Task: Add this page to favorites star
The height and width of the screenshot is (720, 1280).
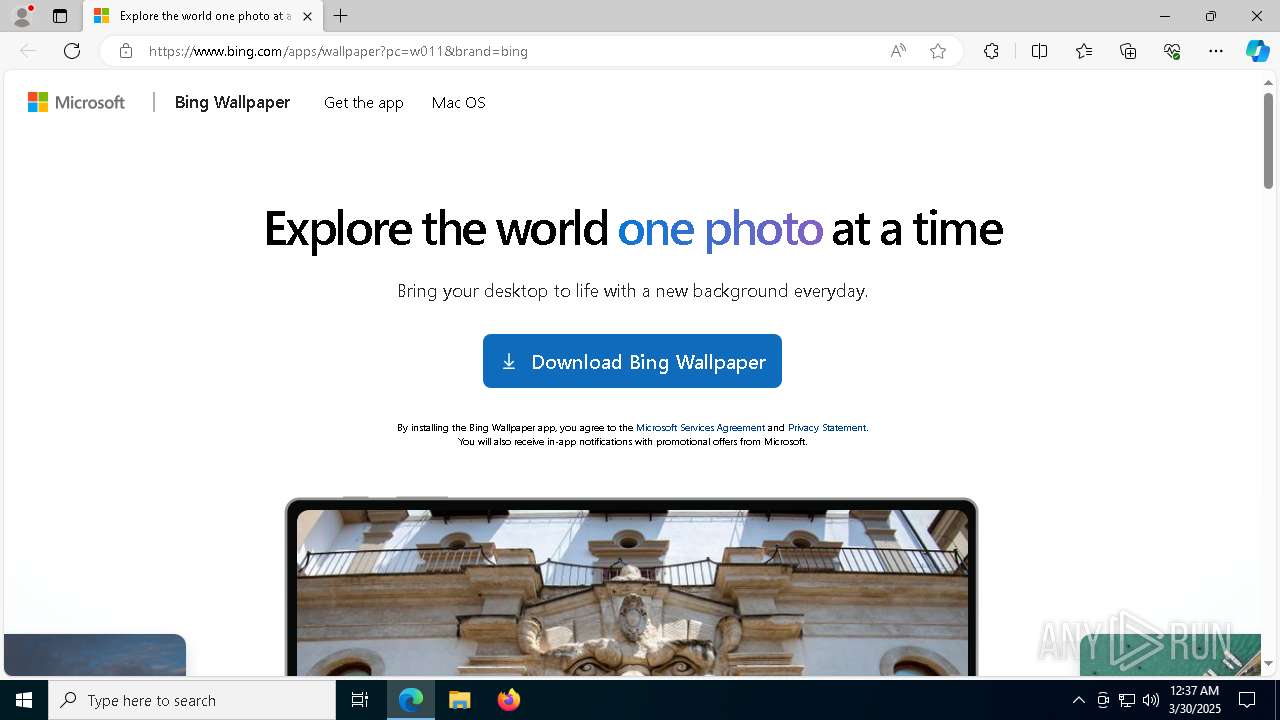Action: pyautogui.click(x=938, y=51)
